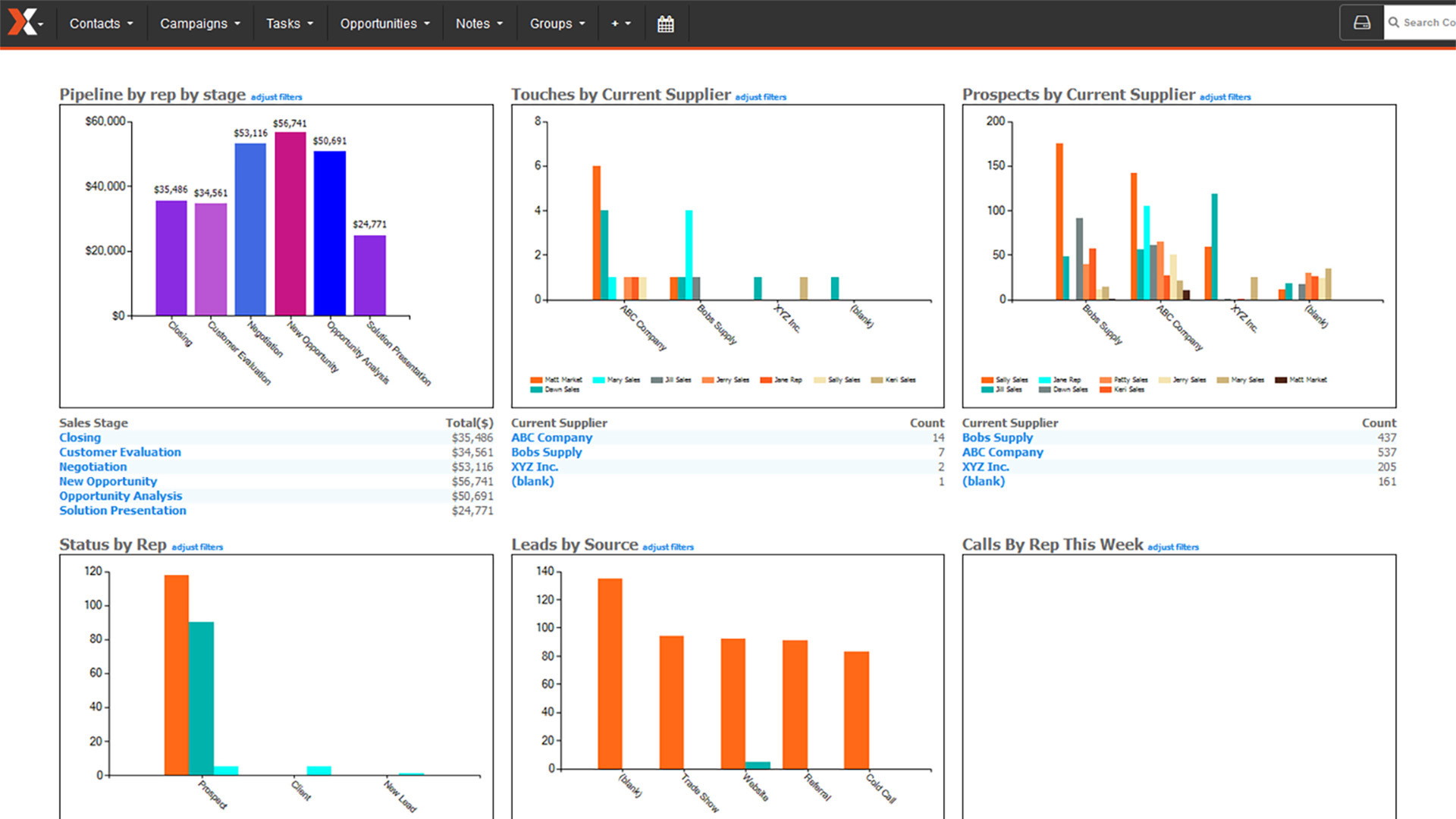Open the Tasks menu

point(289,24)
